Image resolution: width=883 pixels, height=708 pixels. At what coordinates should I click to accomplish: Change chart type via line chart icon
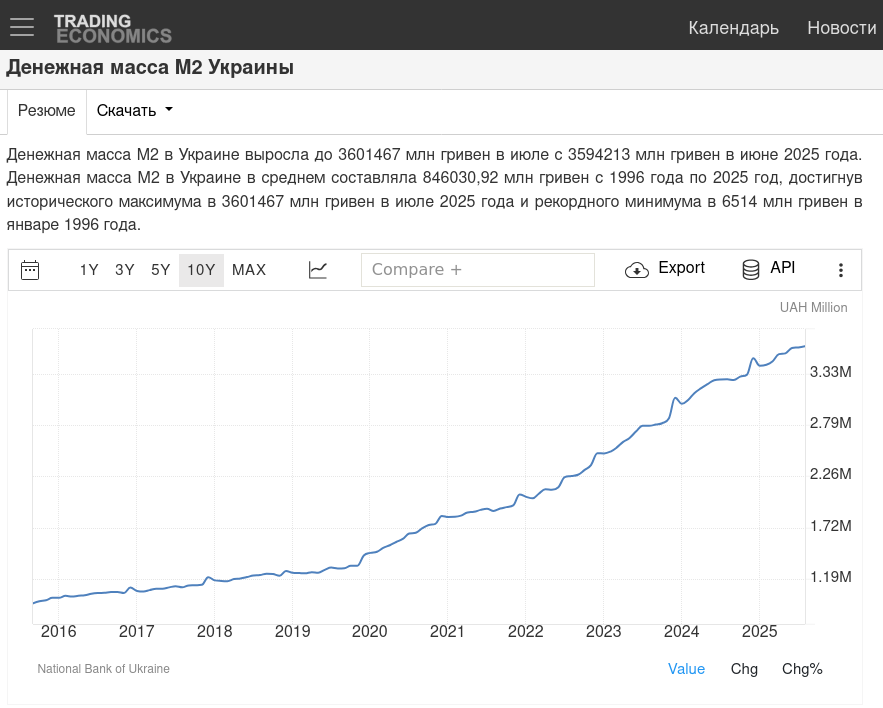click(x=318, y=270)
